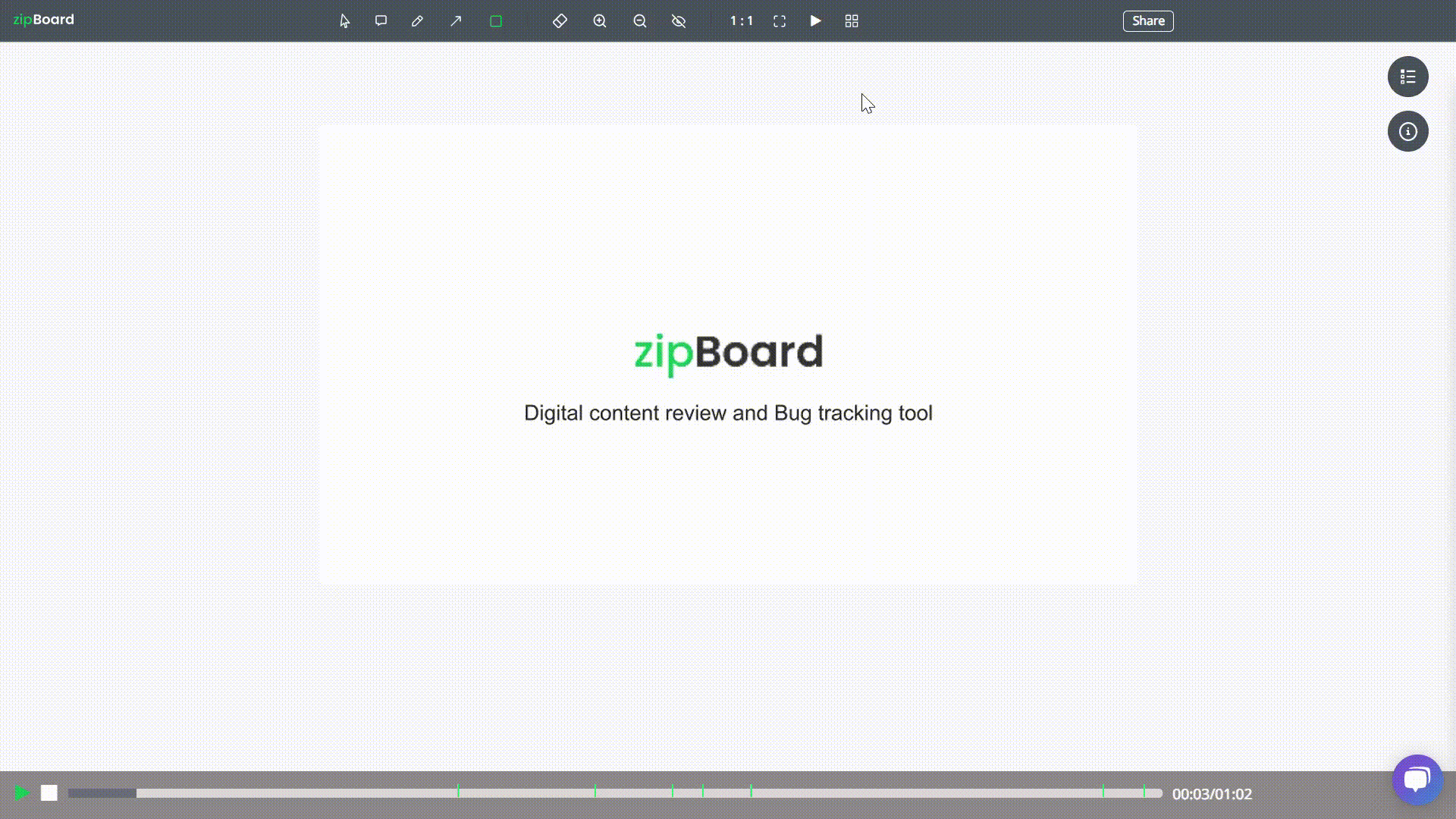Open the chat support widget
The image size is (1456, 819).
point(1417,780)
